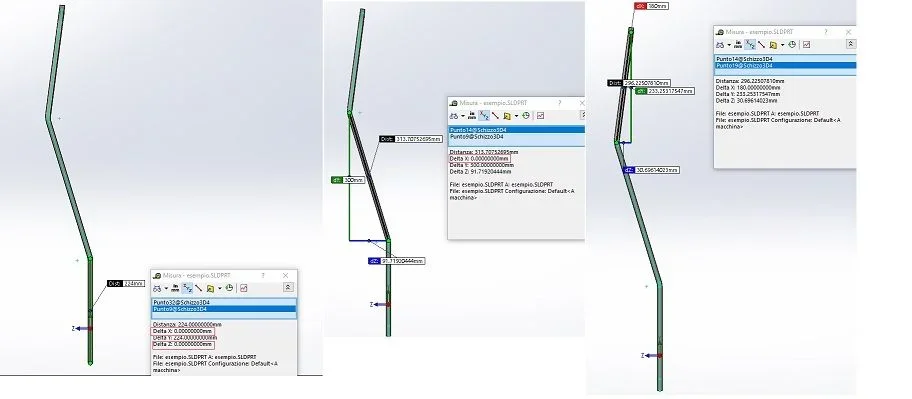Viewport: 912px width, 399px height.
Task: Click the 'dZ: 30.69614023mm' blue callout
Action: [x=651, y=170]
